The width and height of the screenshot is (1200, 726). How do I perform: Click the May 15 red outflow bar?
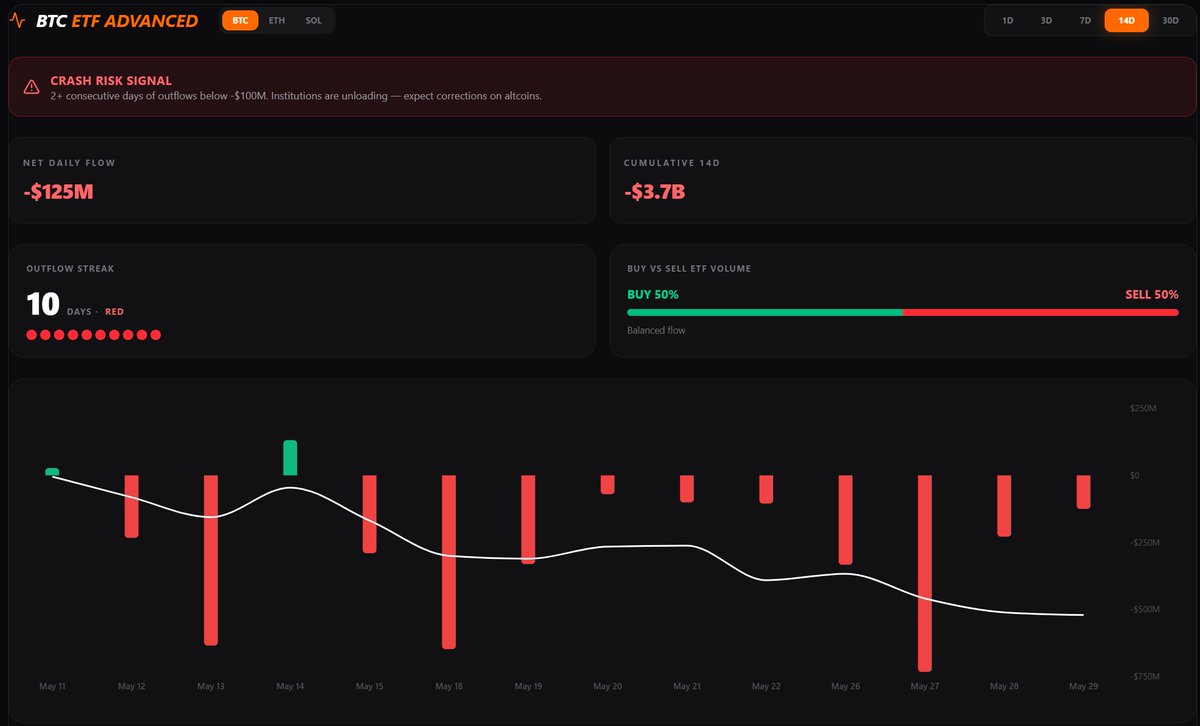369,514
